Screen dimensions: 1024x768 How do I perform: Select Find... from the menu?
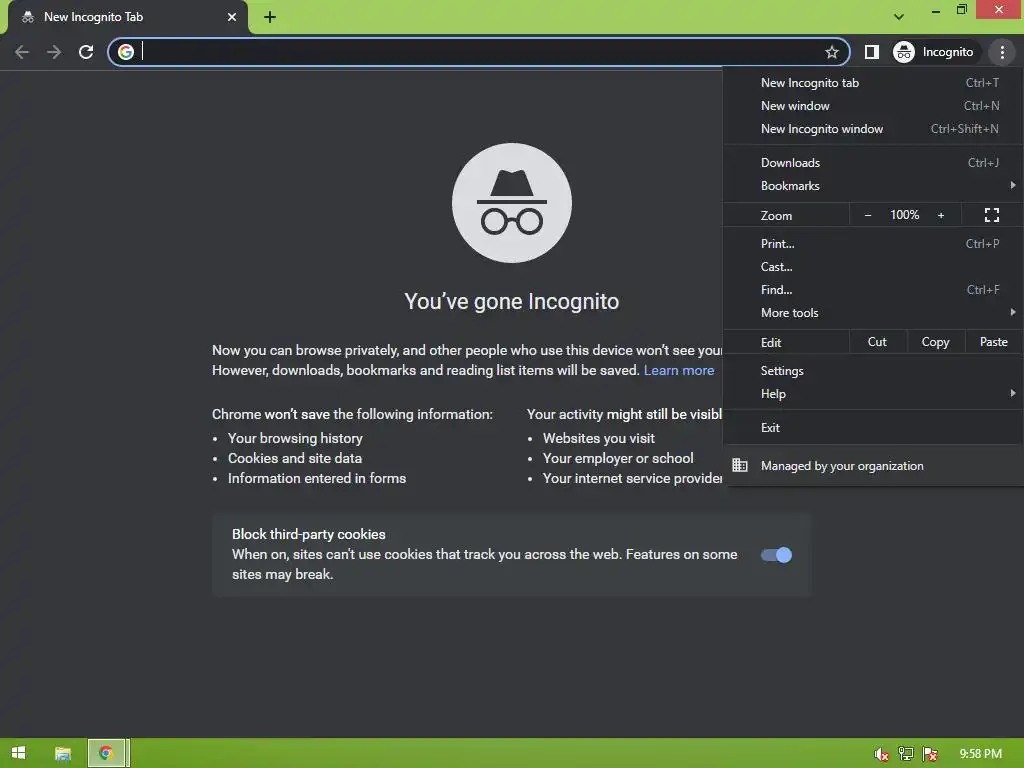tap(872, 289)
